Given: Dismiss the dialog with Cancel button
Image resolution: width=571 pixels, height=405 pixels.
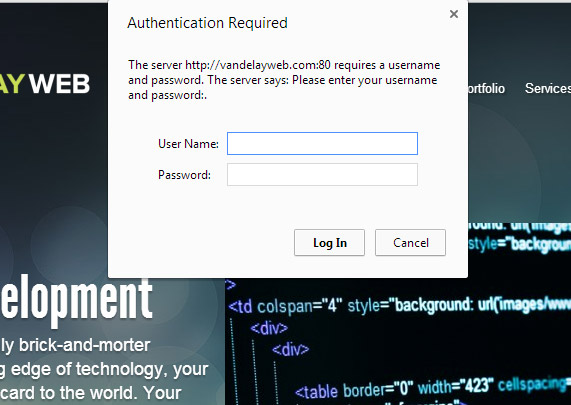Looking at the screenshot, I should (x=410, y=243).
